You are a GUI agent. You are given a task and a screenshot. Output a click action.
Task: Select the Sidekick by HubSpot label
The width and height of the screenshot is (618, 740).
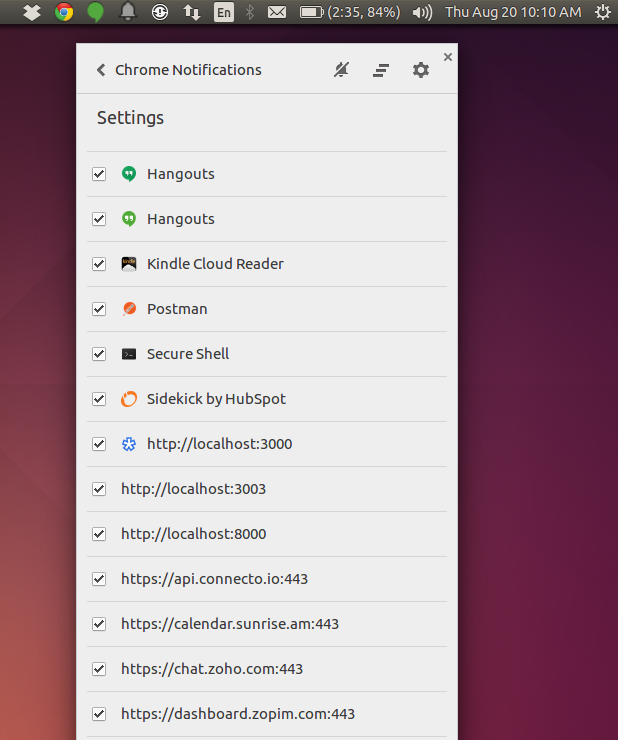216,399
